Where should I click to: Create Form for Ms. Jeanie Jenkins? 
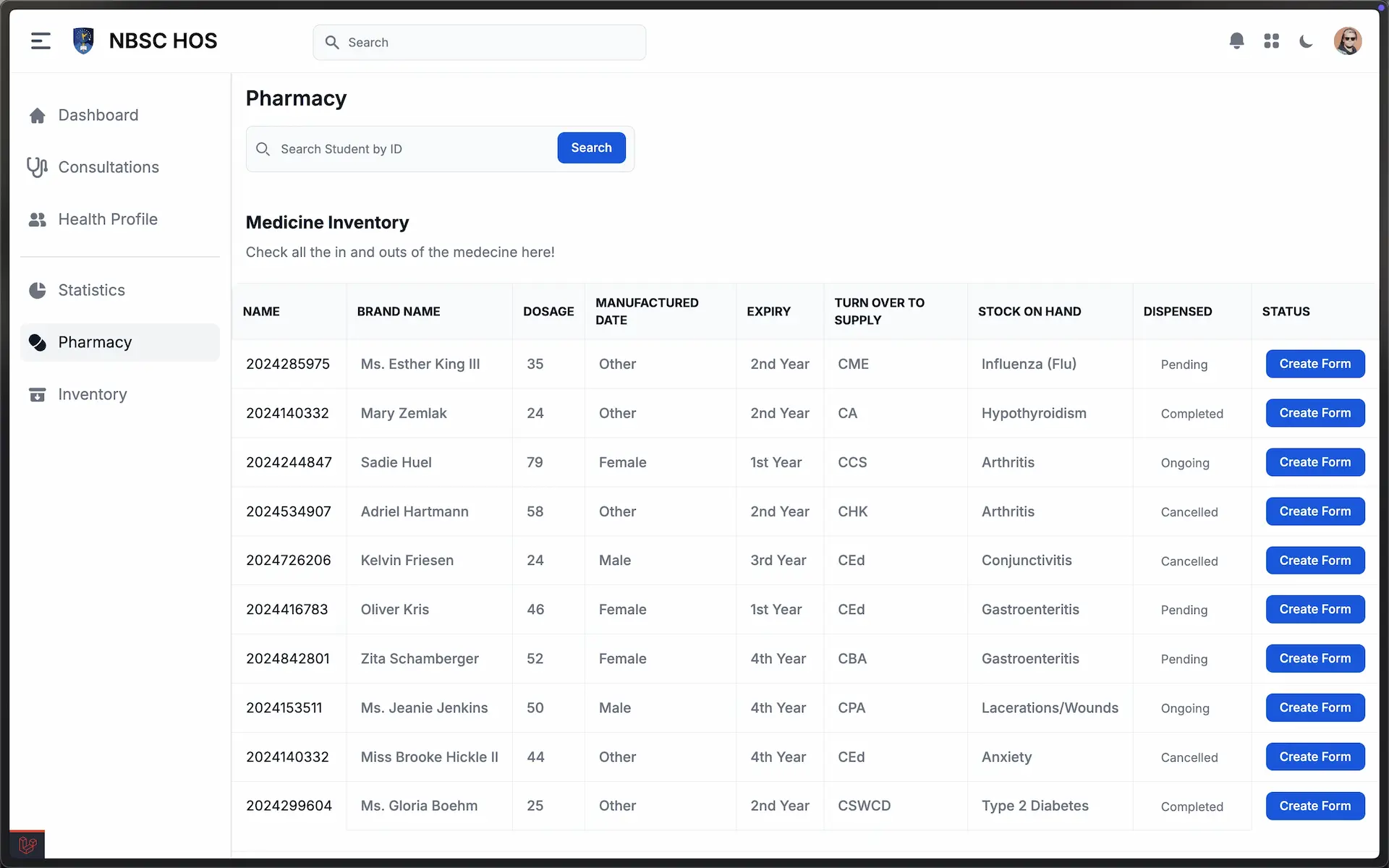pos(1315,707)
